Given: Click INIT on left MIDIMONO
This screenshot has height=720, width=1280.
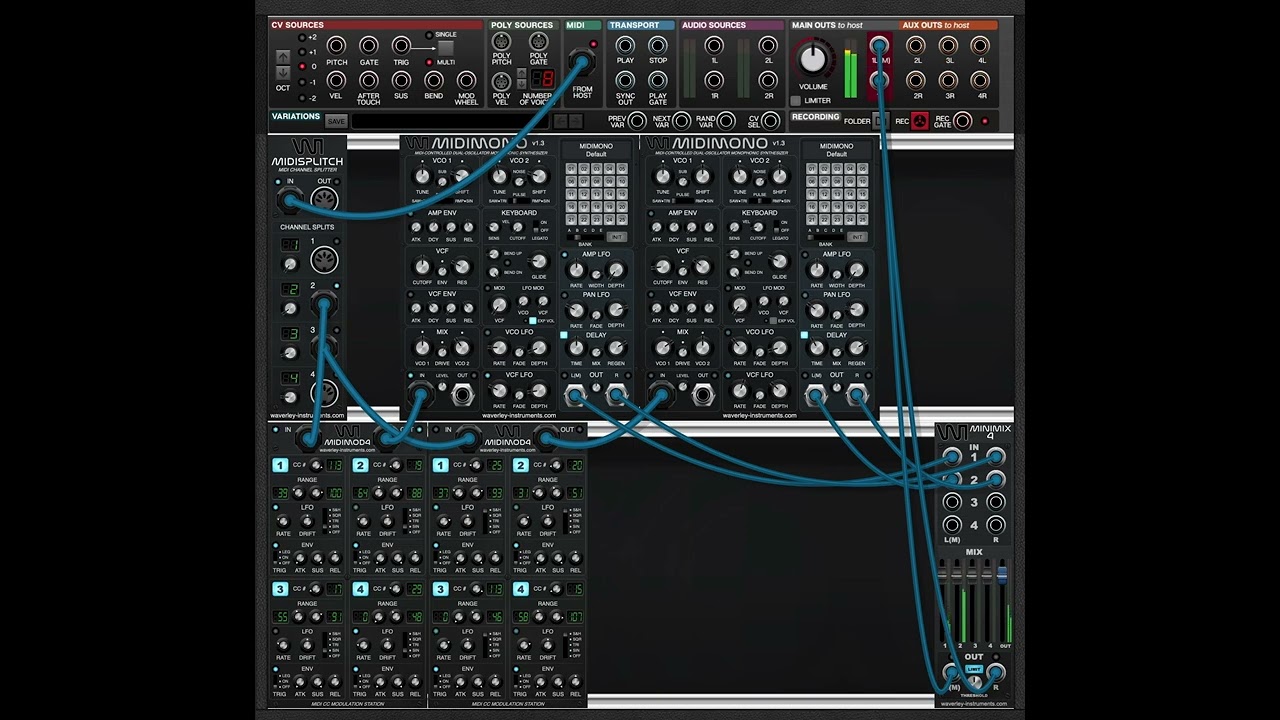Looking at the screenshot, I should click(x=617, y=237).
